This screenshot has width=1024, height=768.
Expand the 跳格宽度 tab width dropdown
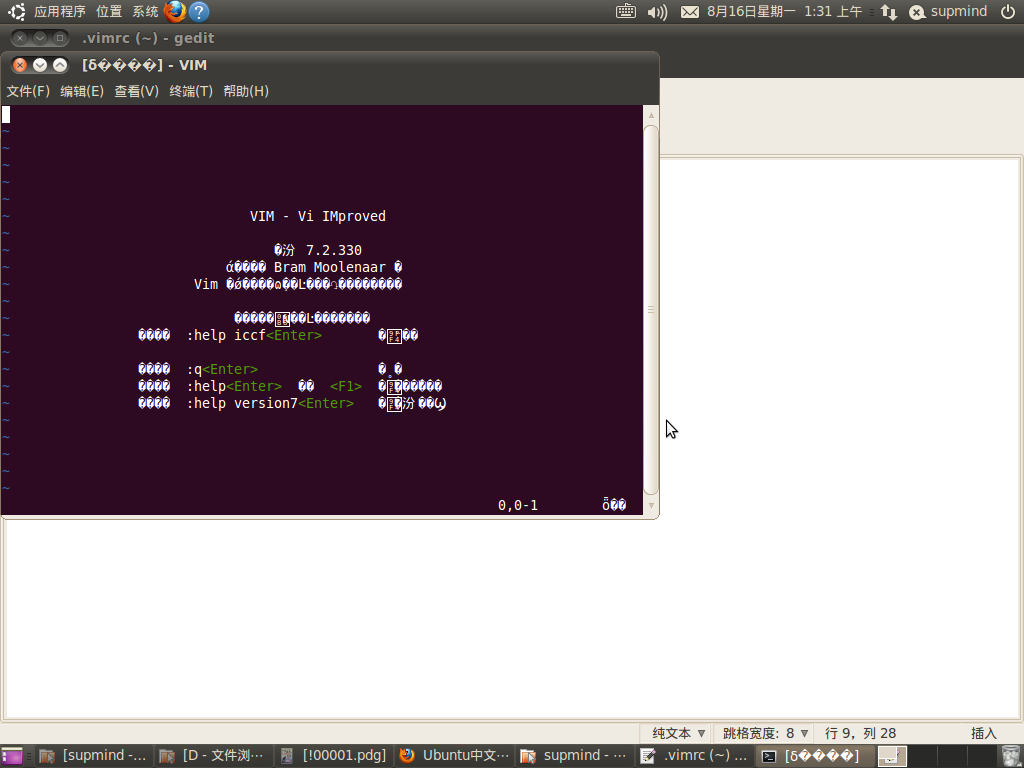[x=765, y=733]
